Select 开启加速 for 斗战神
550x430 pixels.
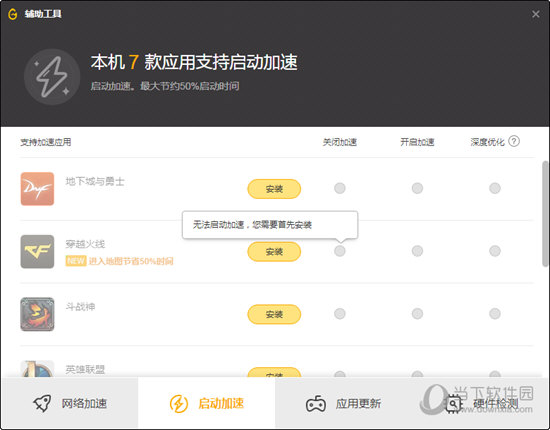(417, 314)
